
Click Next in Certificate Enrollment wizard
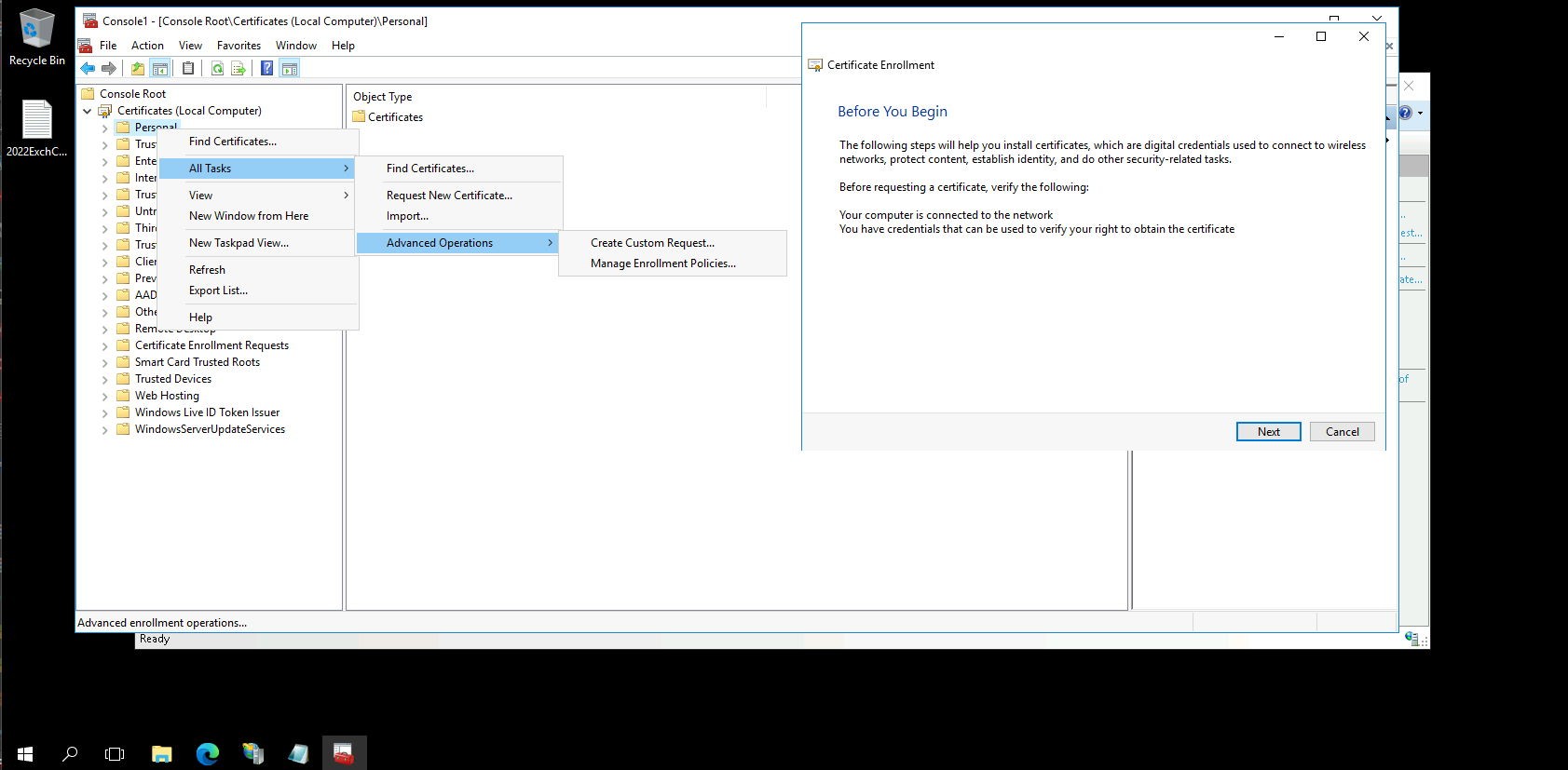coord(1268,432)
